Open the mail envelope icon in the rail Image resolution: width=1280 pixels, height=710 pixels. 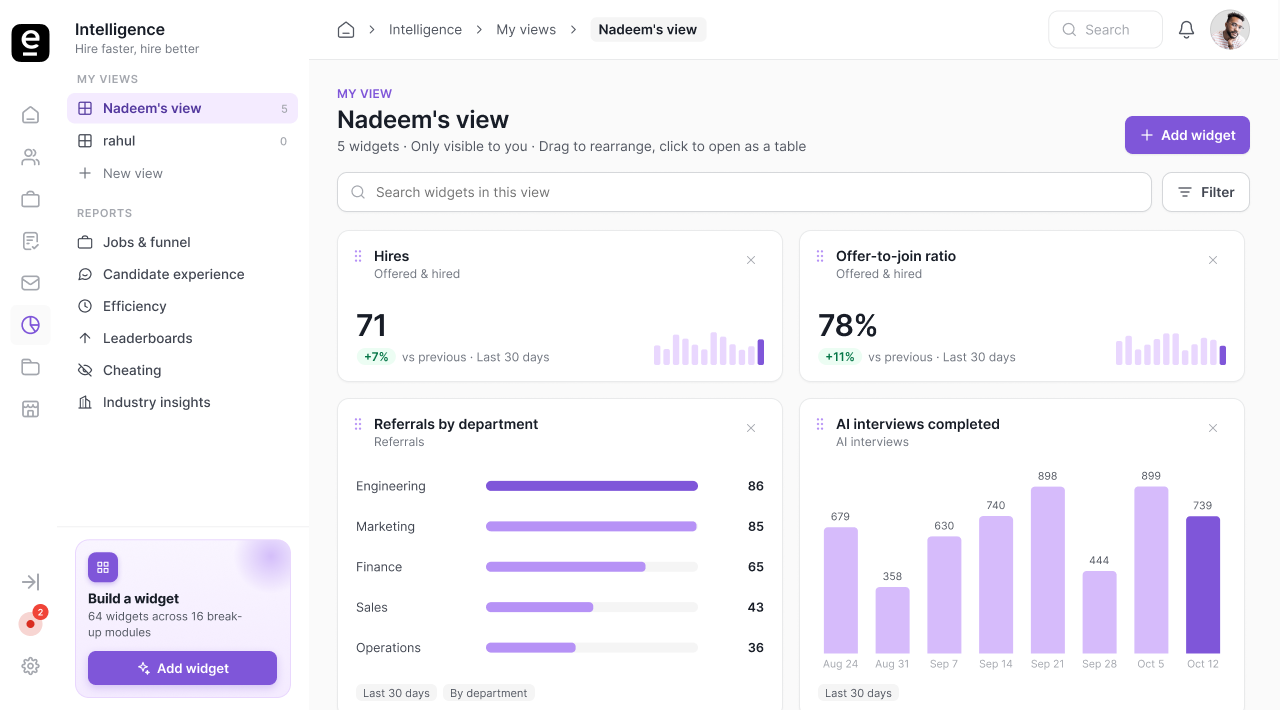point(30,283)
